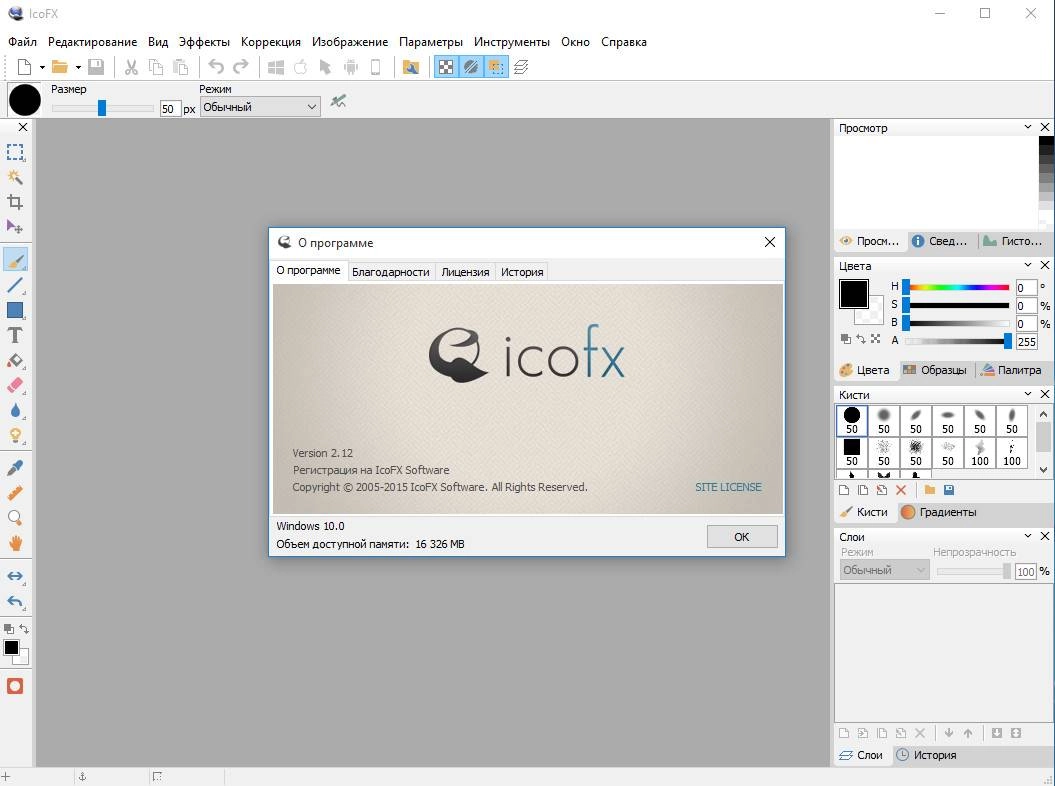The height and width of the screenshot is (786, 1055).
Task: Toggle the airbrush option next to mode
Action: coord(338,102)
